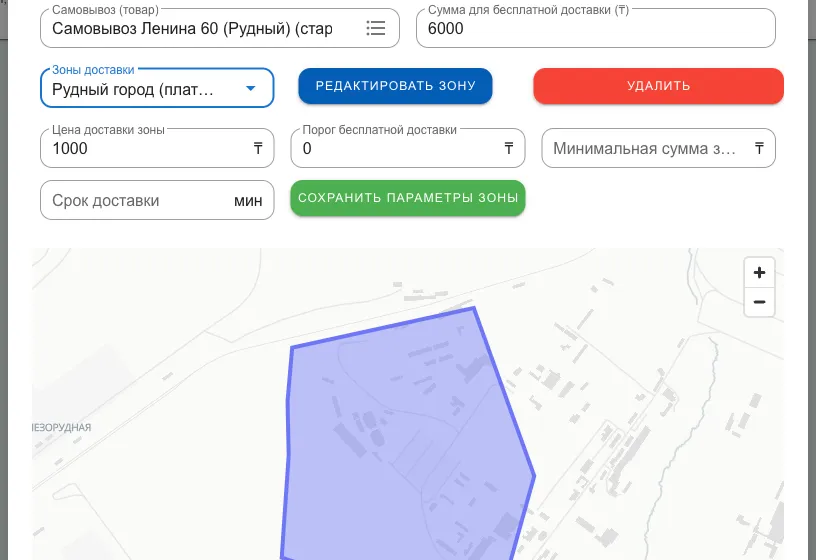Viewport: 816px width, 560px height.
Task: Focus the Минимальная сумма заказа field
Action: tap(658, 148)
